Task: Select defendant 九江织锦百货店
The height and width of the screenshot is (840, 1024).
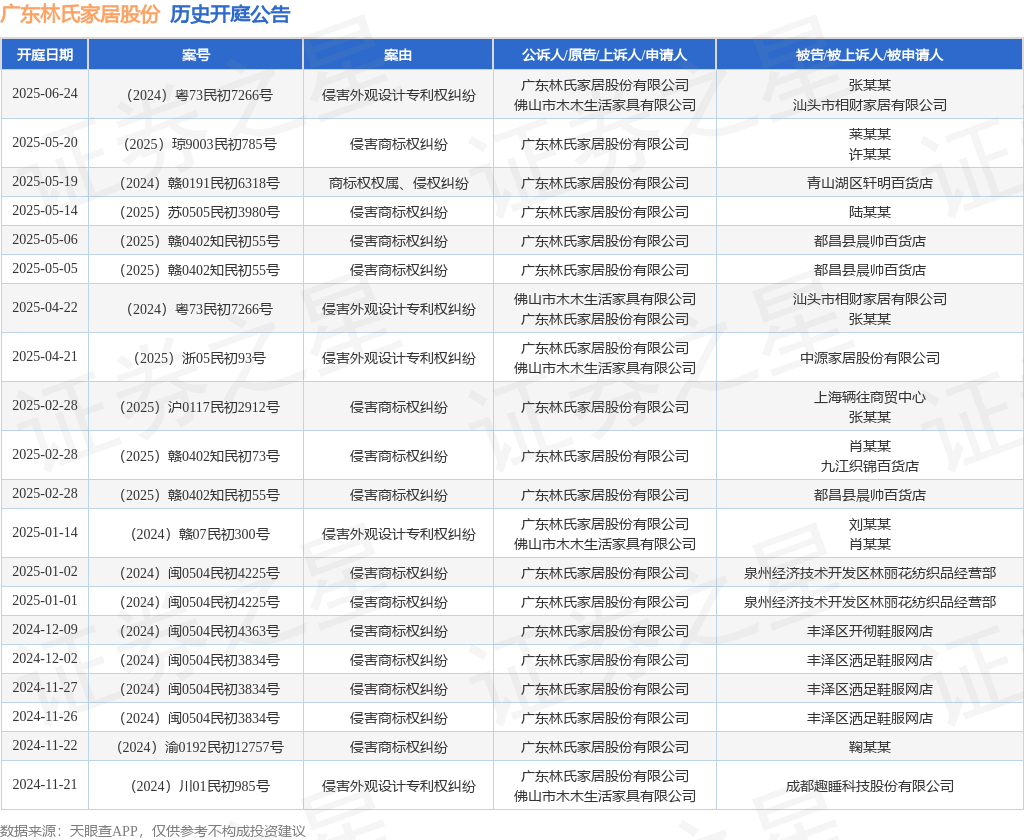Action: pos(869,466)
